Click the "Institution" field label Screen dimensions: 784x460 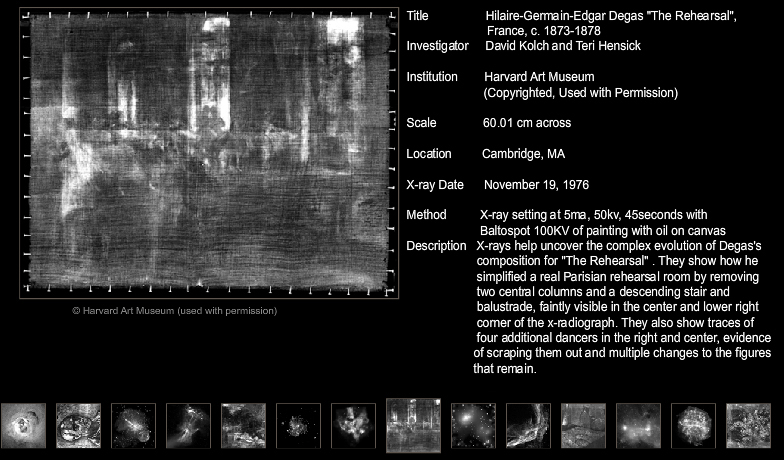coord(432,77)
